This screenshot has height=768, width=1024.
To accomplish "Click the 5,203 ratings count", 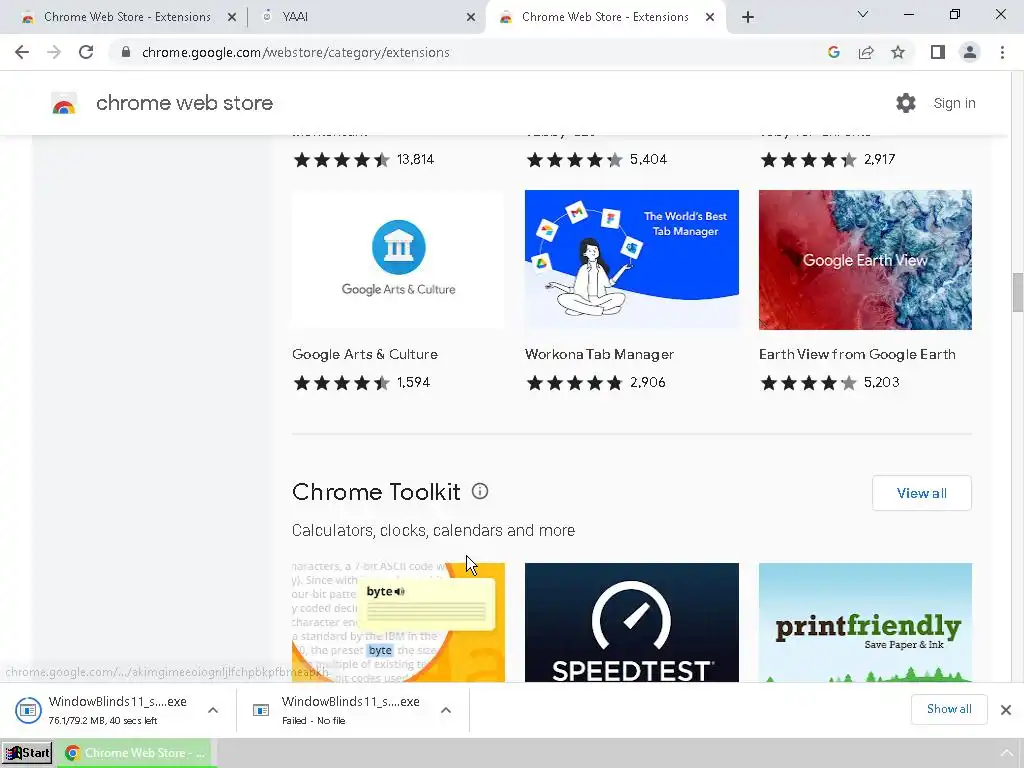I will point(882,382).
